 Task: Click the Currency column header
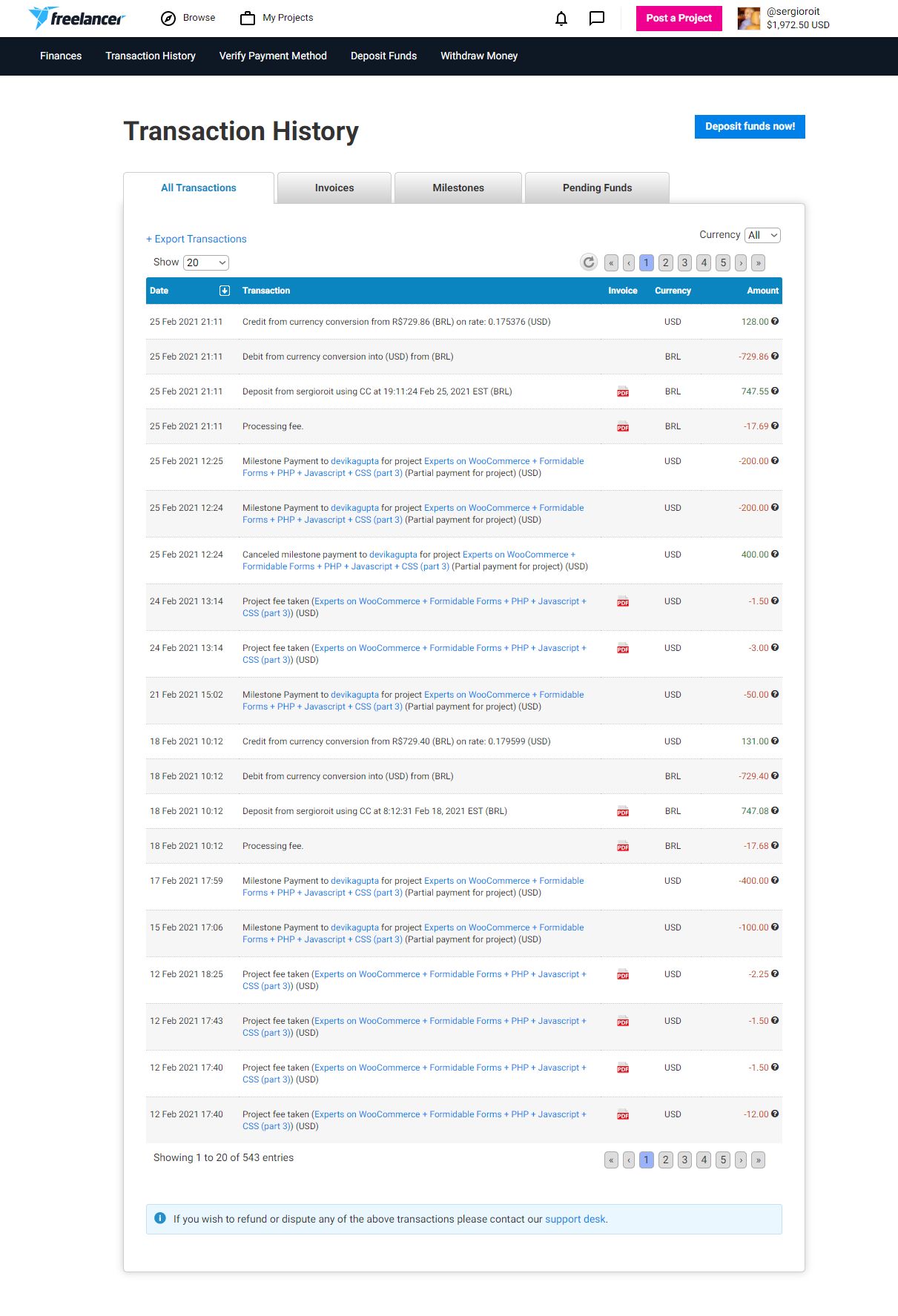click(673, 291)
